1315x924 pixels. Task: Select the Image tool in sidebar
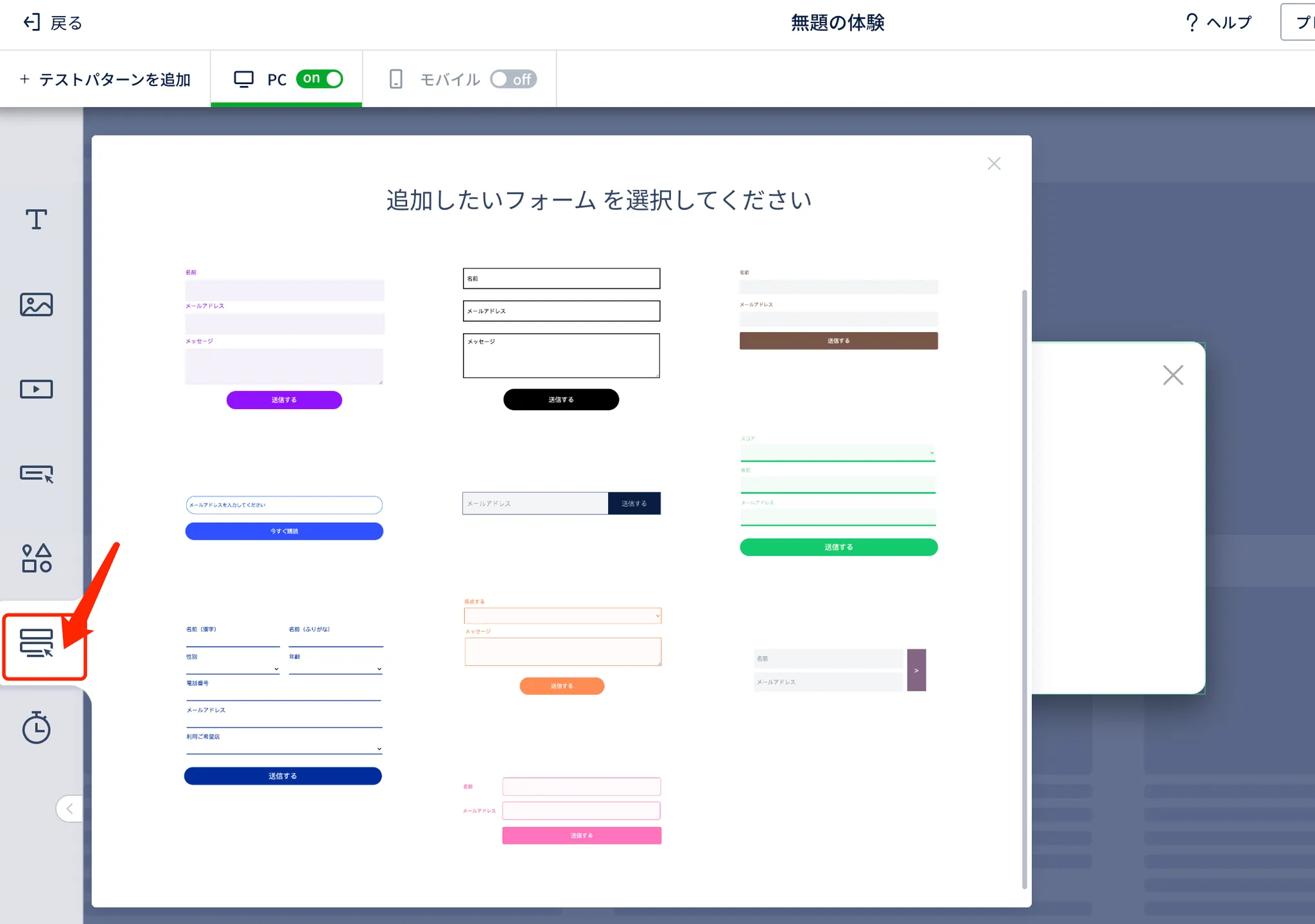(36, 304)
